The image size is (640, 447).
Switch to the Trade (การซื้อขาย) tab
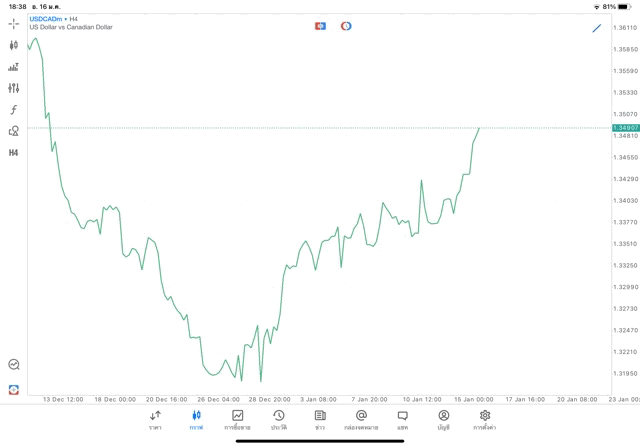click(237, 420)
